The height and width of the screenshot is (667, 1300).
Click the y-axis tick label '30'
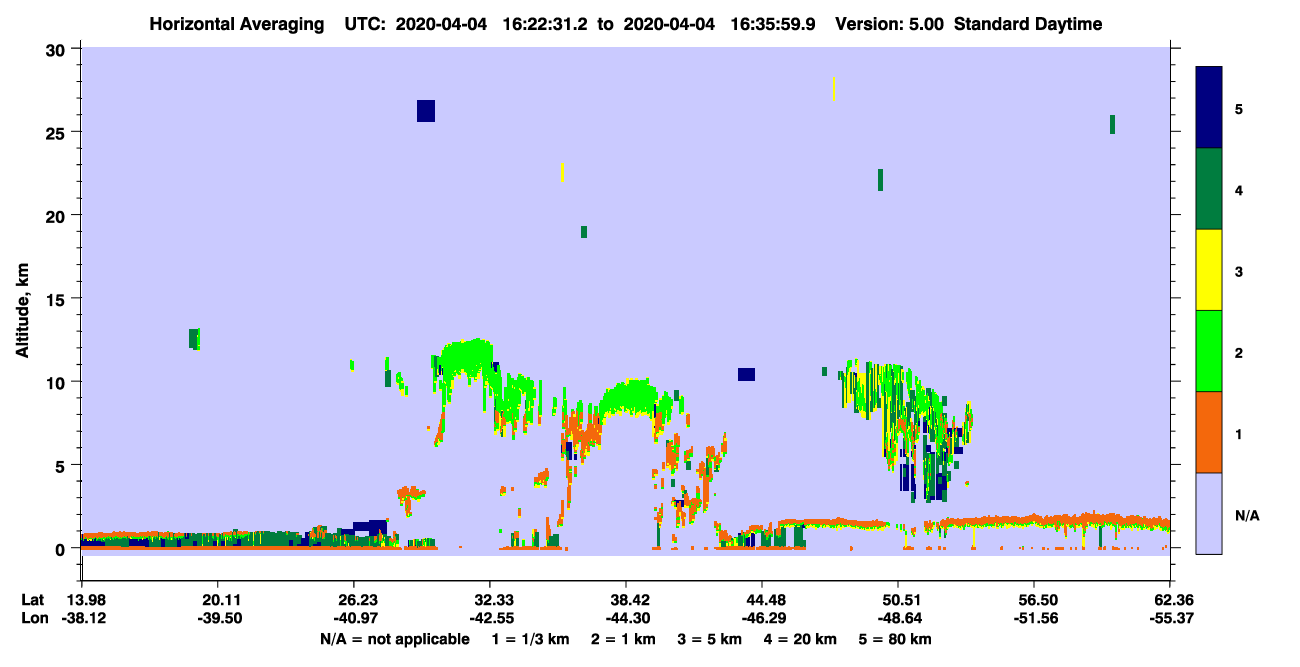(57, 49)
